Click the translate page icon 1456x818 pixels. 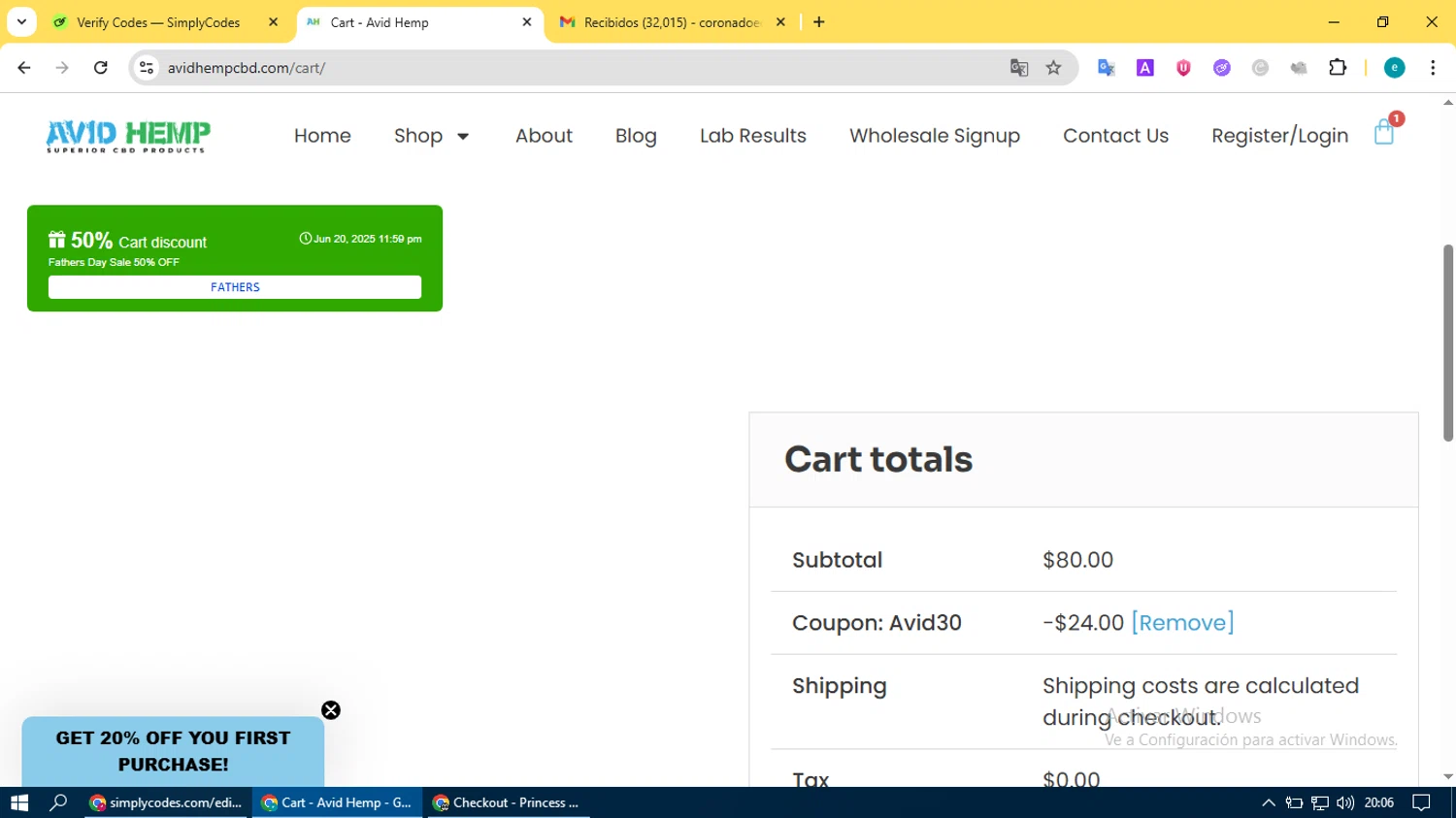tap(1018, 68)
